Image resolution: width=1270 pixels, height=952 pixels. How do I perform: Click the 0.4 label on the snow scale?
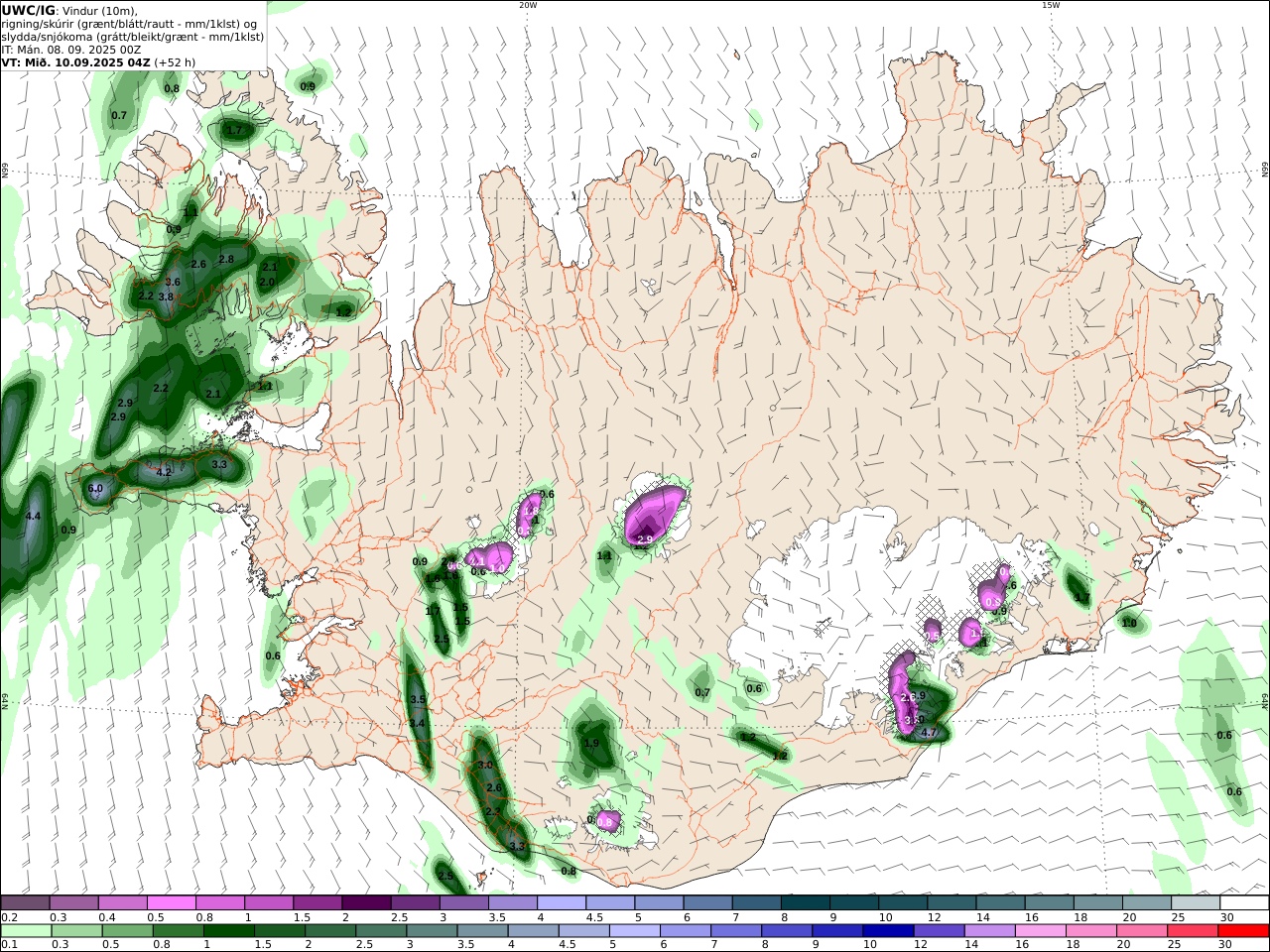click(107, 917)
